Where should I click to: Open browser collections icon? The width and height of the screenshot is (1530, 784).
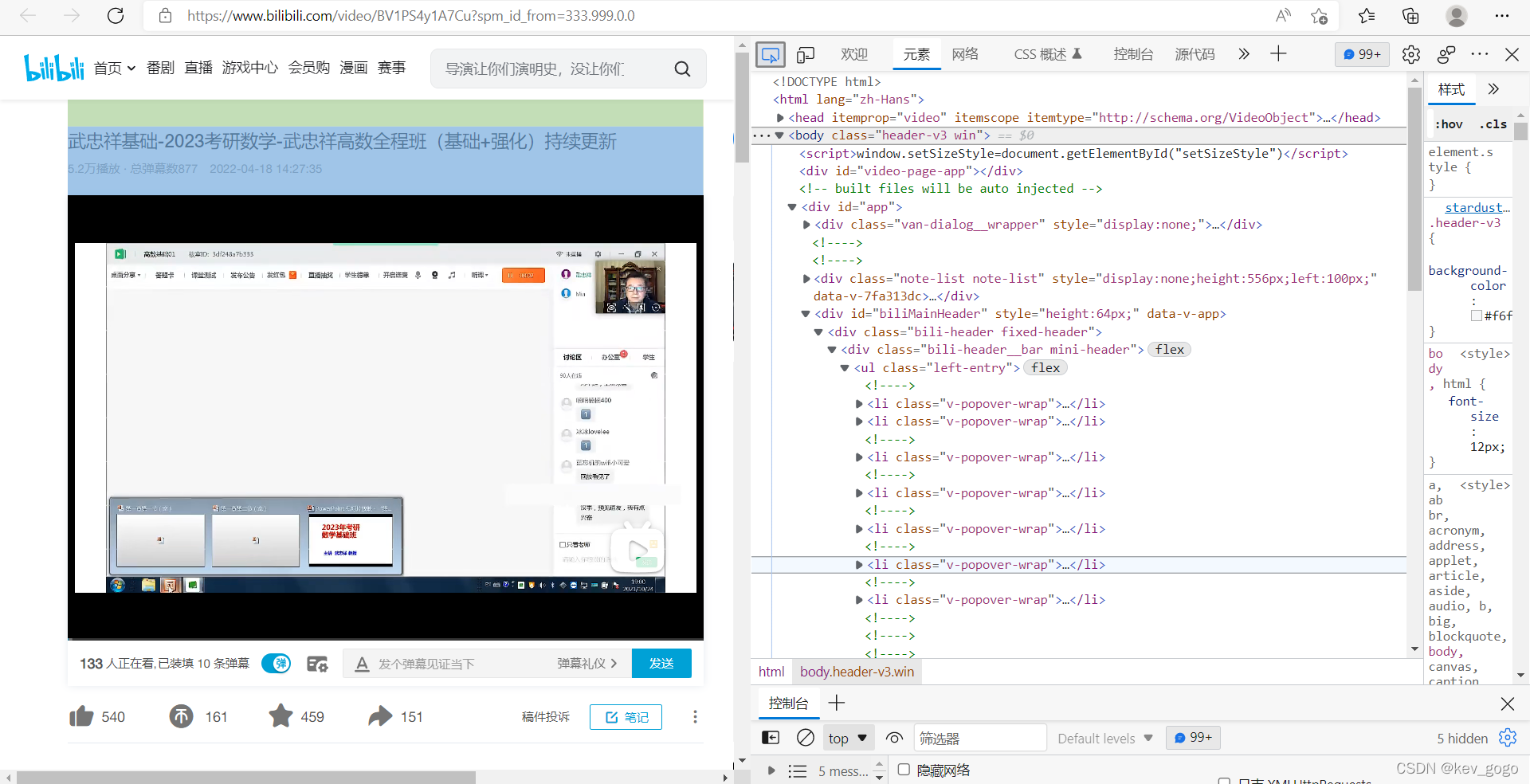tap(1410, 16)
